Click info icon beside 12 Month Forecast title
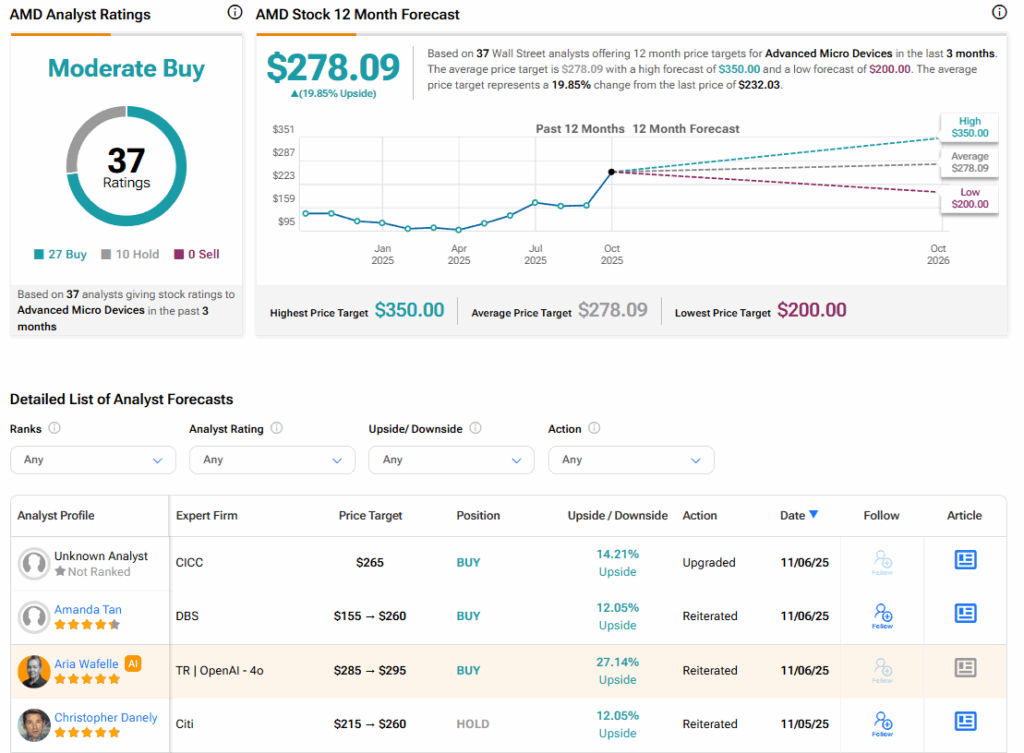Image resolution: width=1024 pixels, height=753 pixels. (x=998, y=13)
